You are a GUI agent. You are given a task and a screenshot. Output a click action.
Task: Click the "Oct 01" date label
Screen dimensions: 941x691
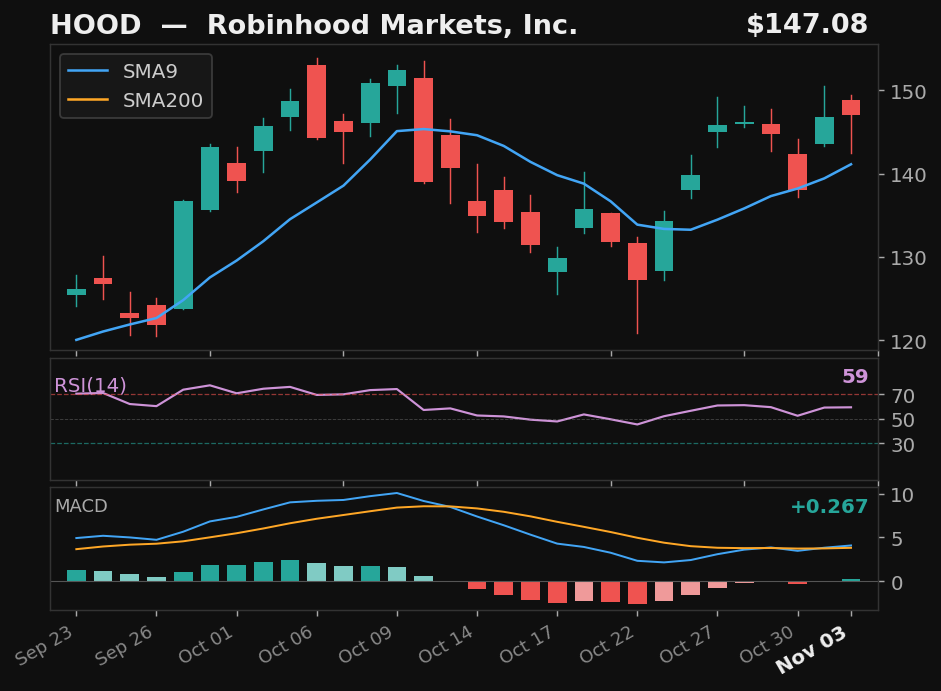coord(206,644)
